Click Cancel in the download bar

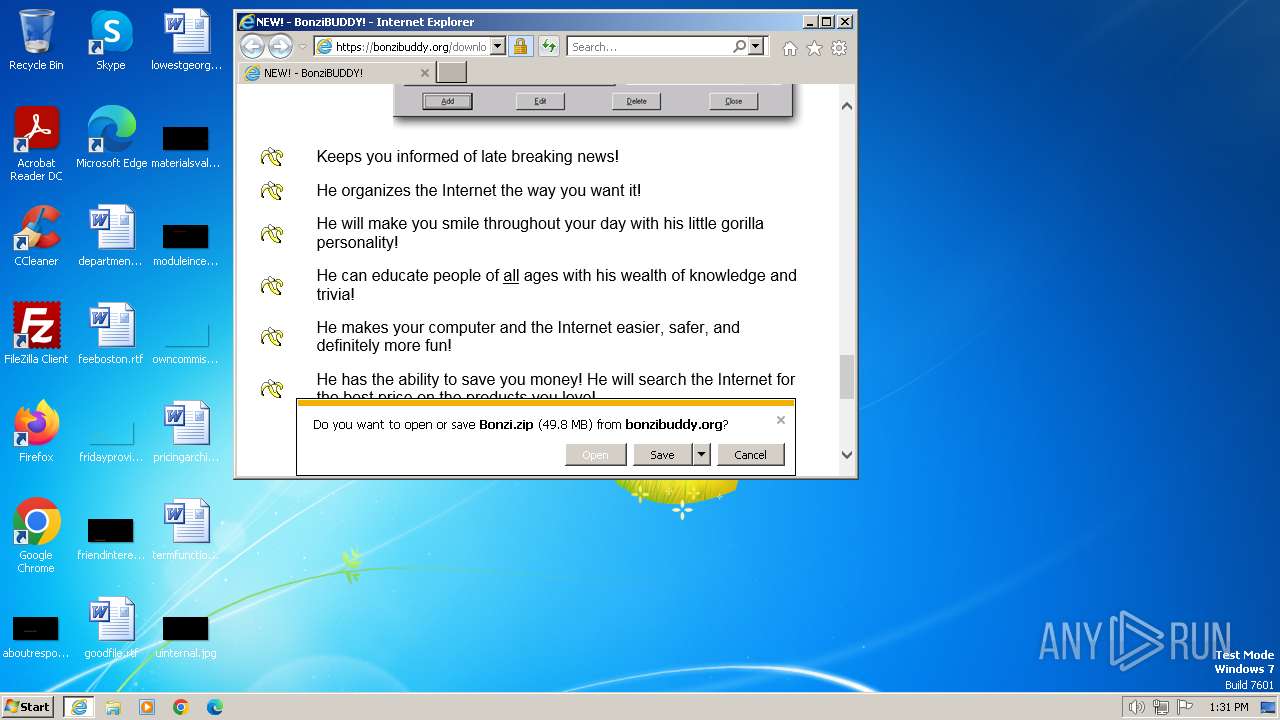pyautogui.click(x=750, y=455)
